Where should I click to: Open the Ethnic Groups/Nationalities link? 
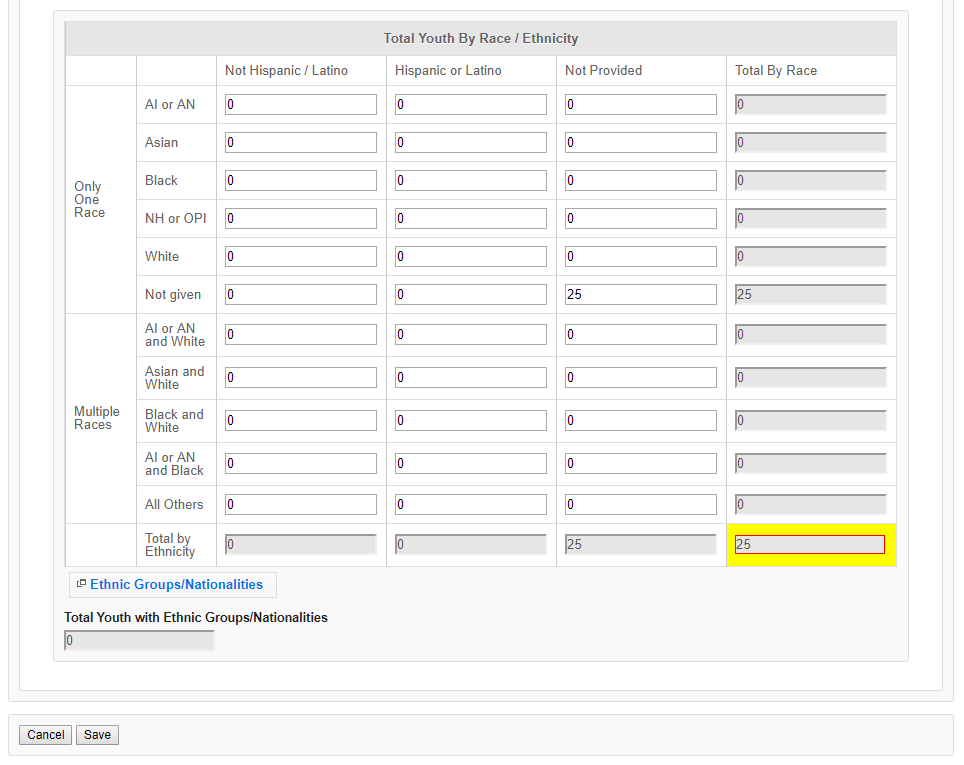176,585
